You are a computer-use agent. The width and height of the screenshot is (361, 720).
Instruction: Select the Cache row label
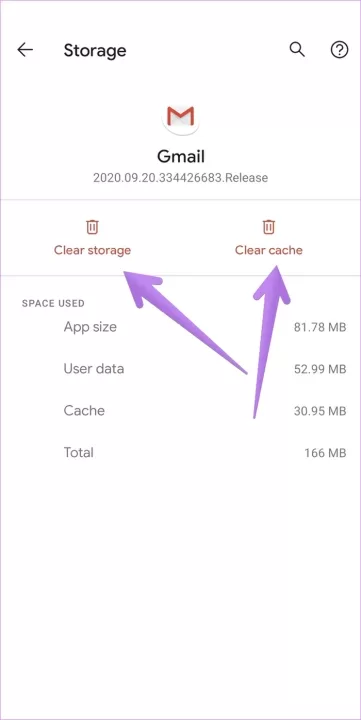coord(84,411)
